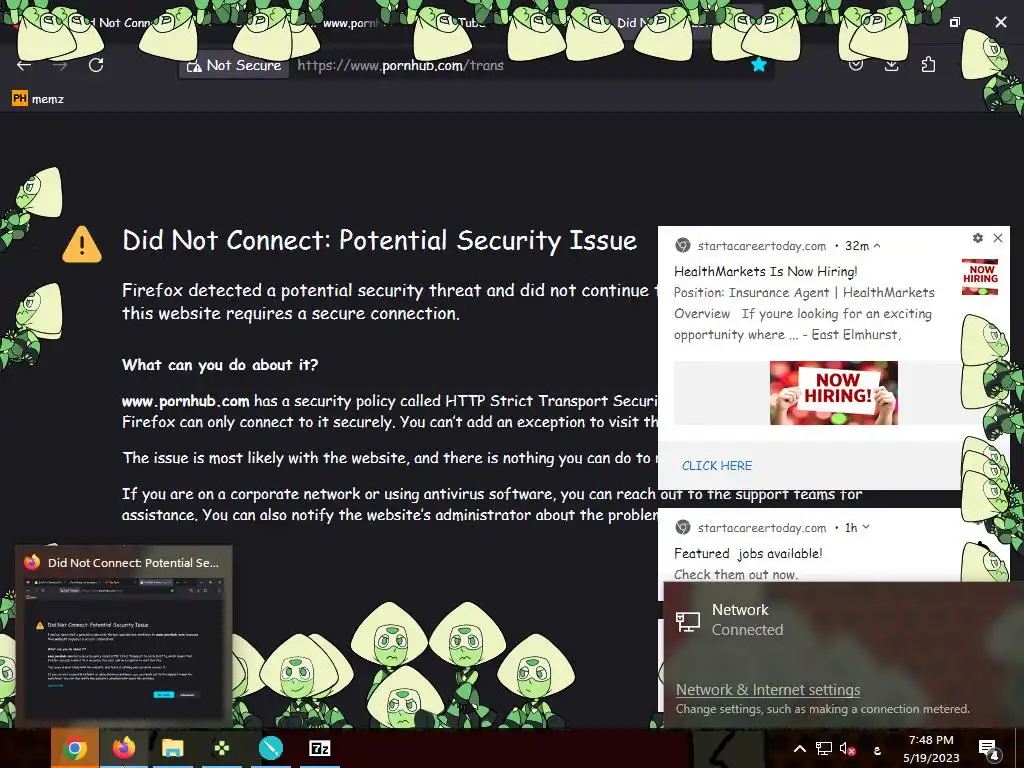Click 'Did Not Connect: Potential Security Issue' heading

(x=379, y=240)
